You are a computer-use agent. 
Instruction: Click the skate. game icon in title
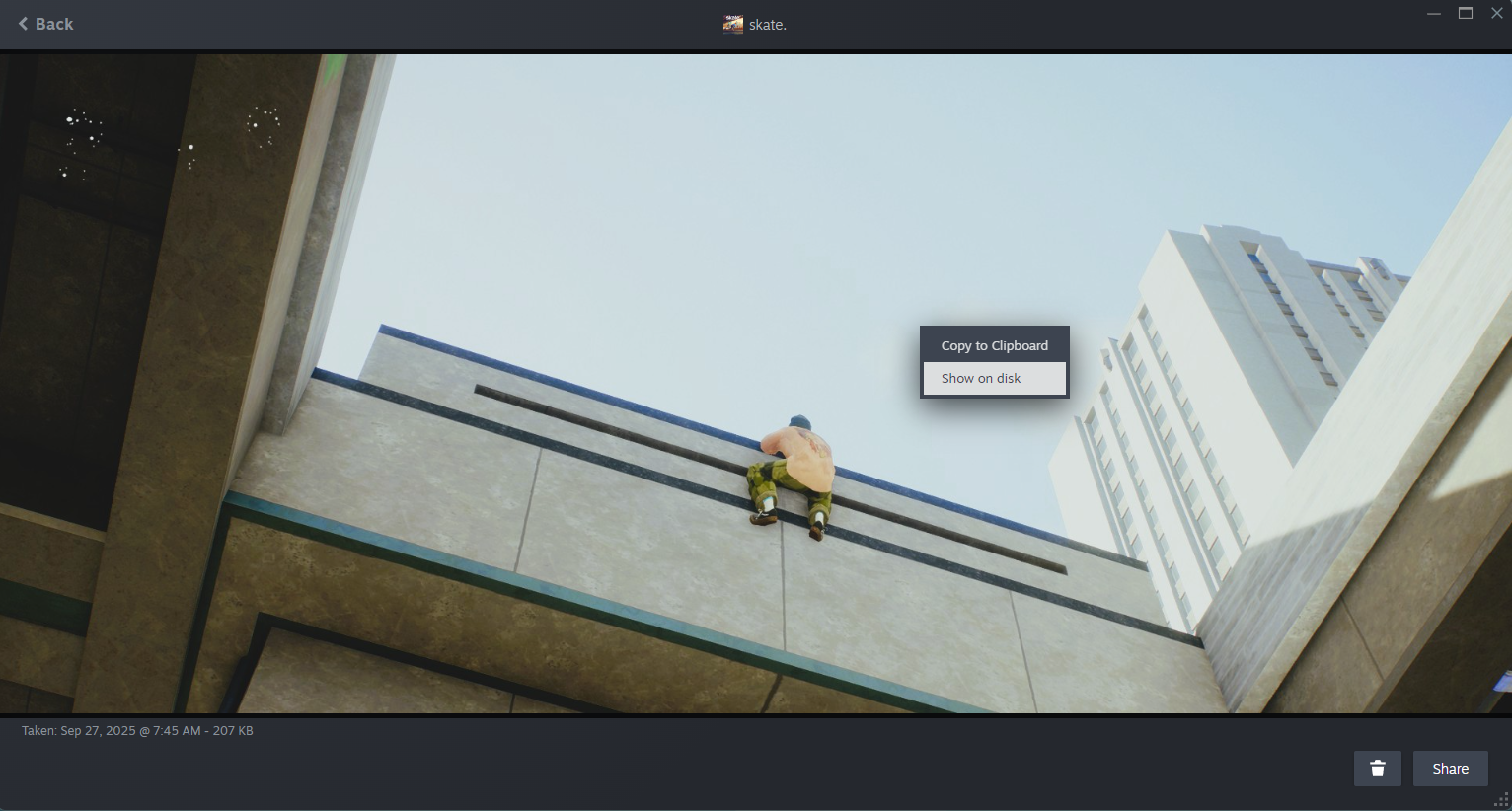tap(733, 25)
